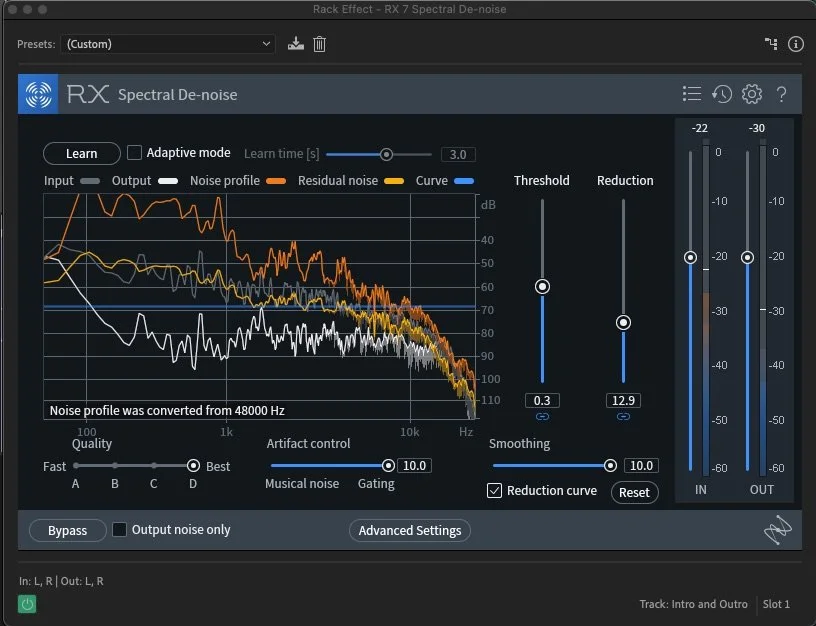Viewport: 816px width, 626px height.
Task: Click the Output legend white swatch
Action: pos(168,181)
